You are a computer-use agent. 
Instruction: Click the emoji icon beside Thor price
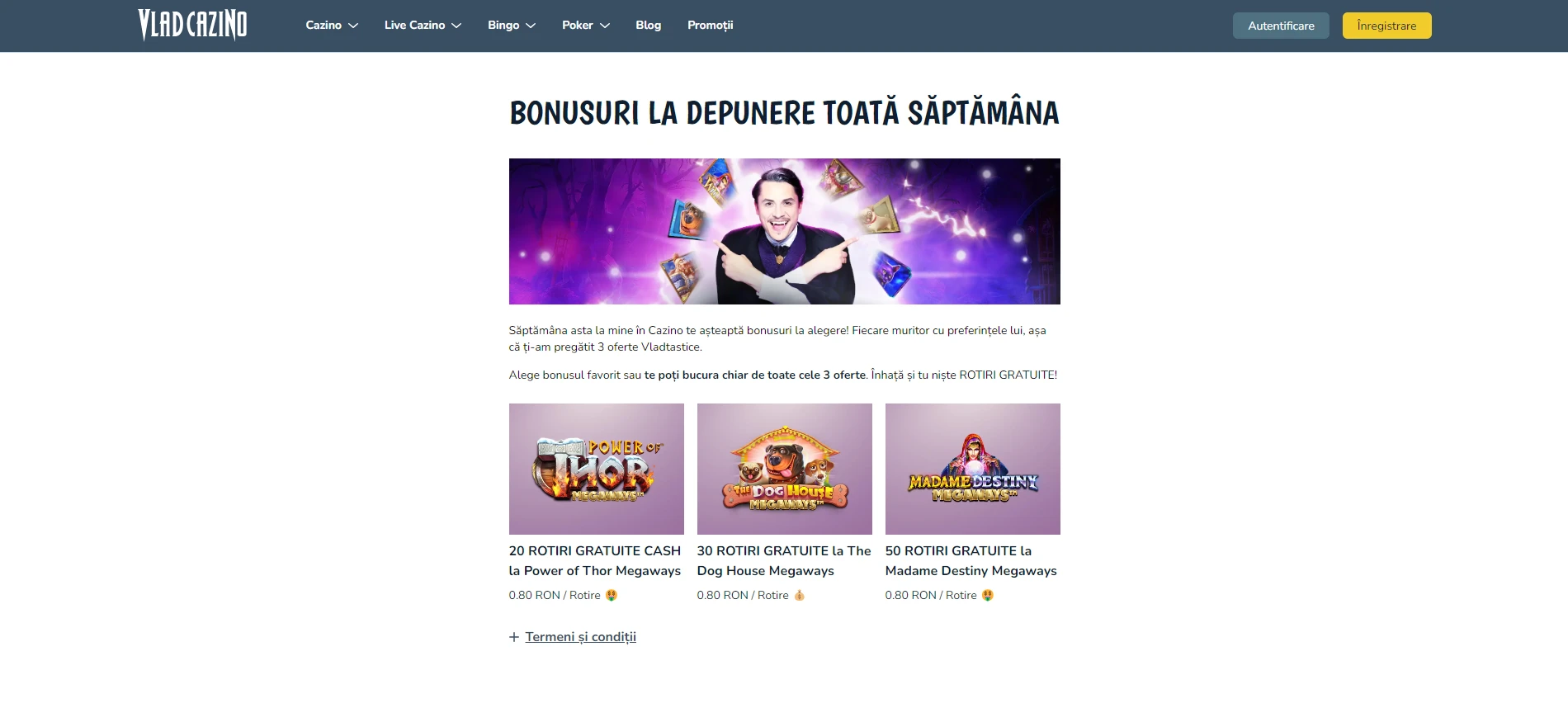[x=612, y=595]
